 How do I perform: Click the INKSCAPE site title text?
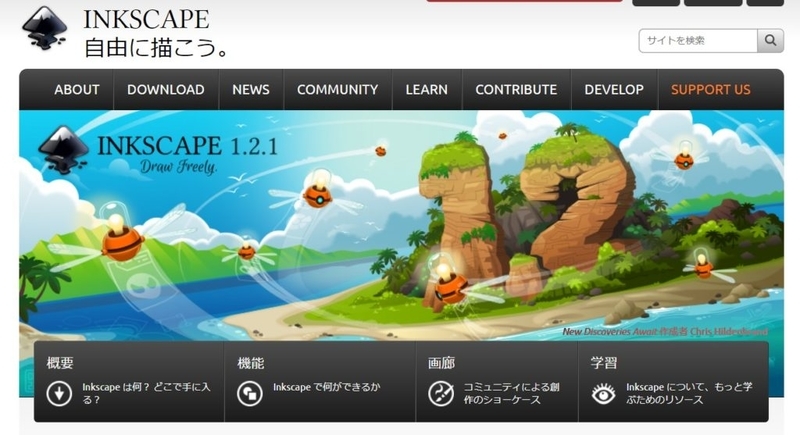point(146,19)
